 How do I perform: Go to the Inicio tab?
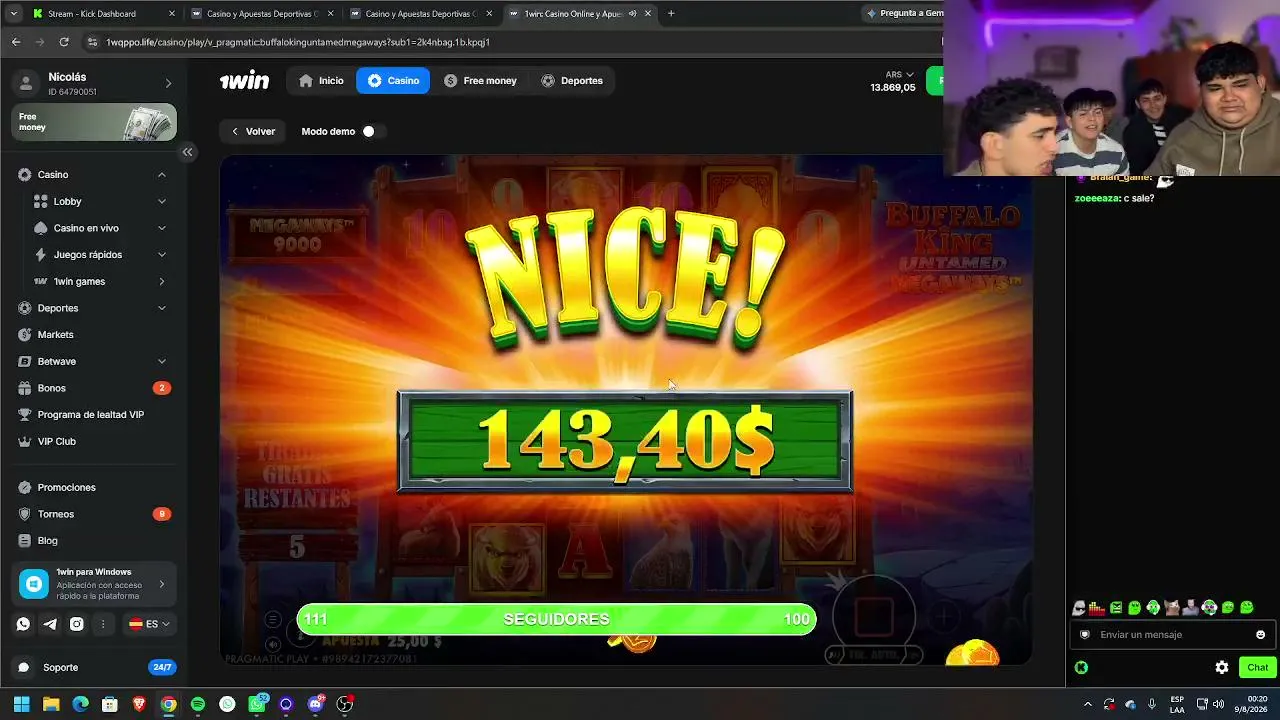[320, 81]
